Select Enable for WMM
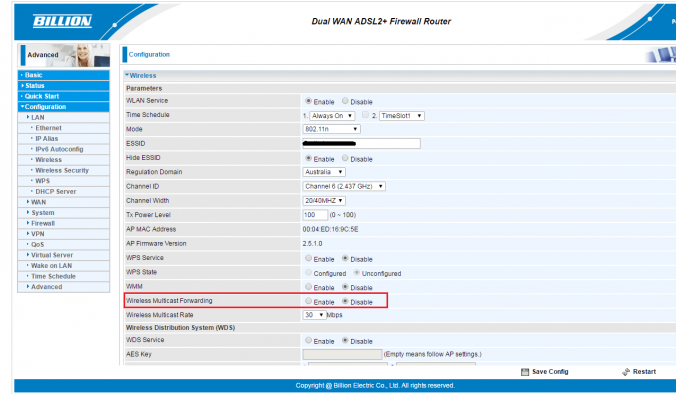Screen dimensions: 676x394 [x=308, y=287]
